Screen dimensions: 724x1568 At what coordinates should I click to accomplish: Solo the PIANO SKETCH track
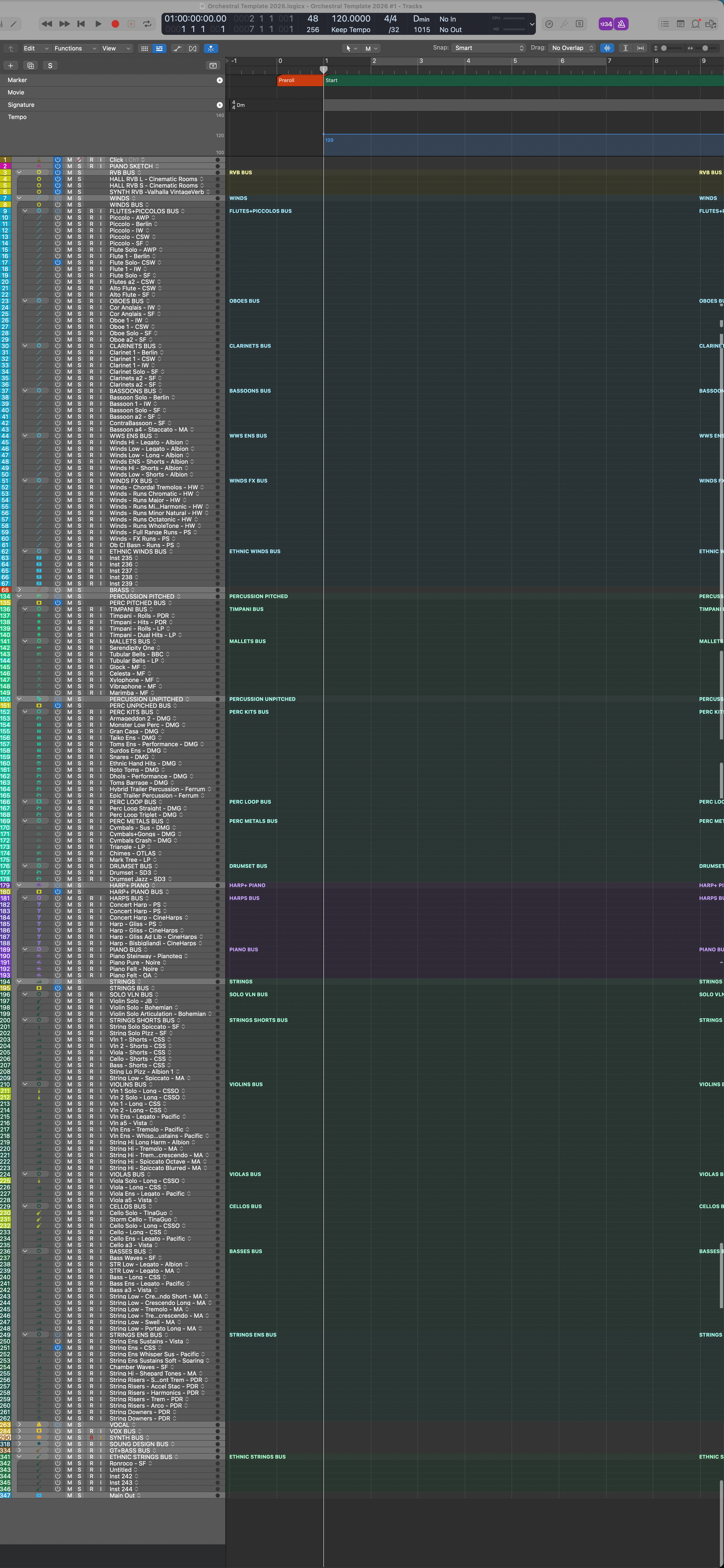79,166
